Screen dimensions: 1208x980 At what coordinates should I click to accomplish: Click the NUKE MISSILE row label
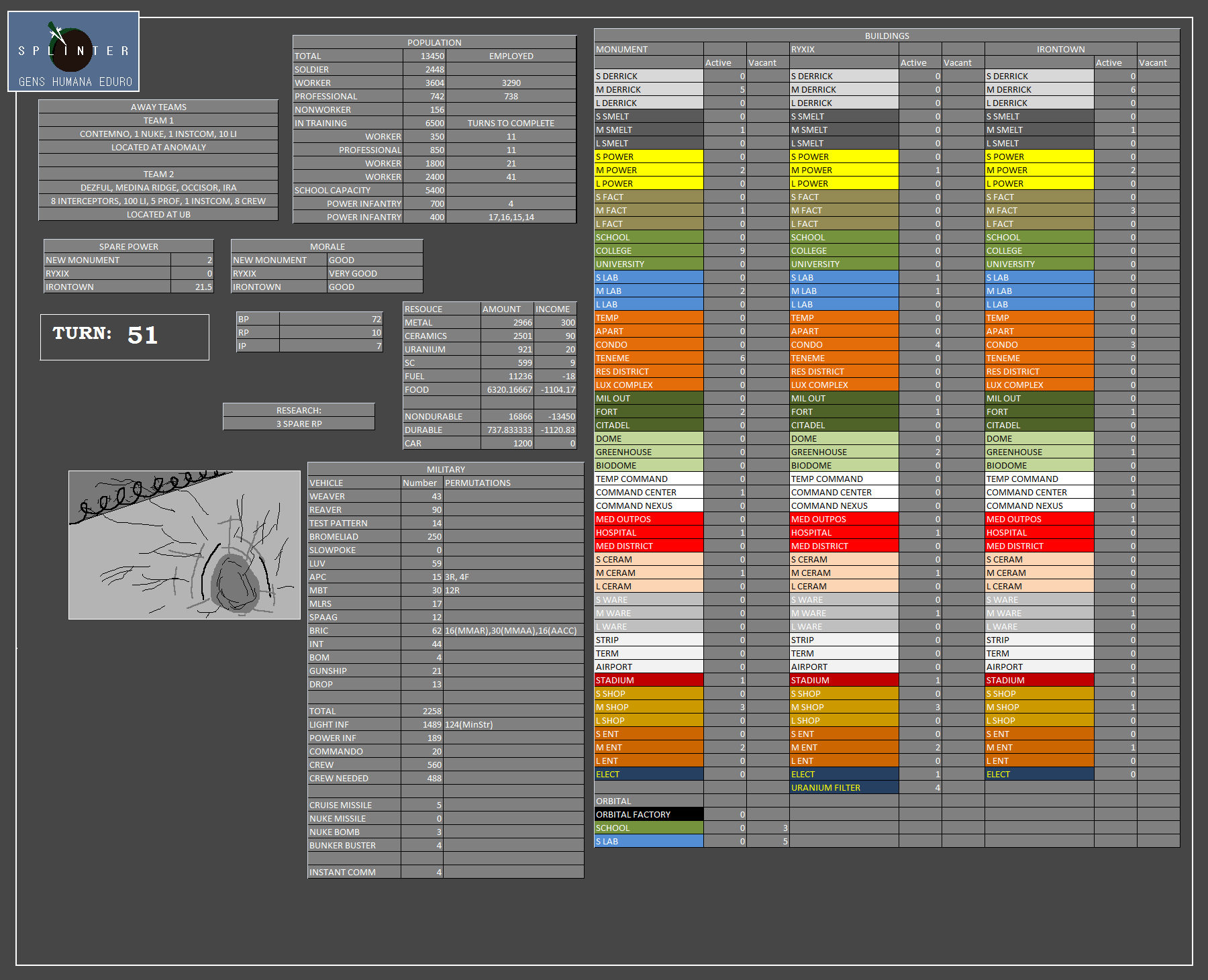pos(354,818)
